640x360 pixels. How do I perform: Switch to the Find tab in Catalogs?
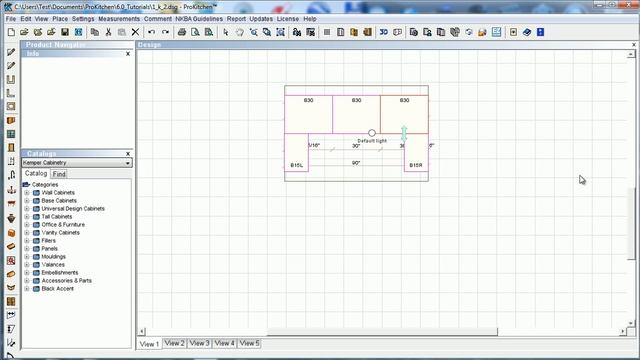[59, 174]
